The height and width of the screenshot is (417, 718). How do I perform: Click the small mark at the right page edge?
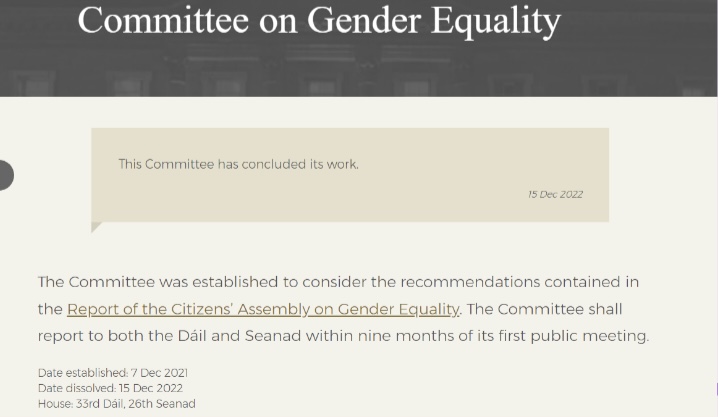click(715, 388)
